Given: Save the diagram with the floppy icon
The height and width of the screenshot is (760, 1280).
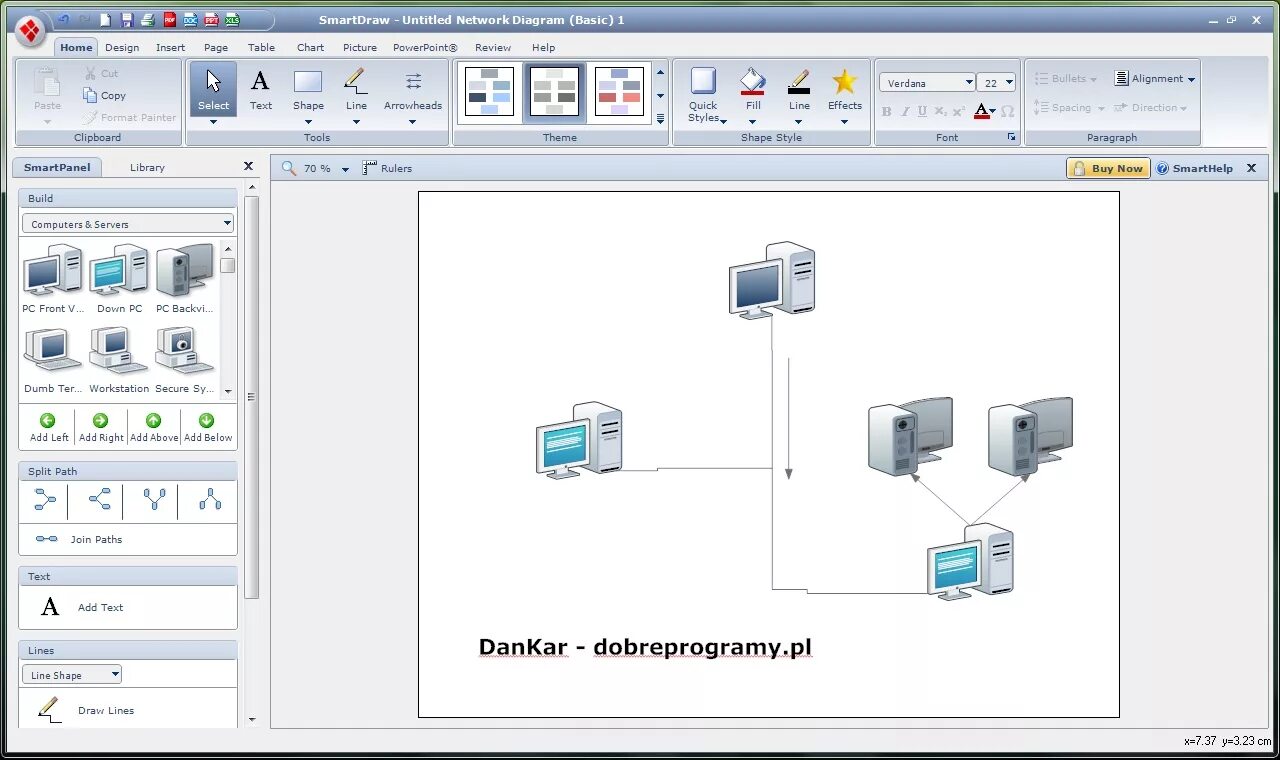Looking at the screenshot, I should point(127,20).
